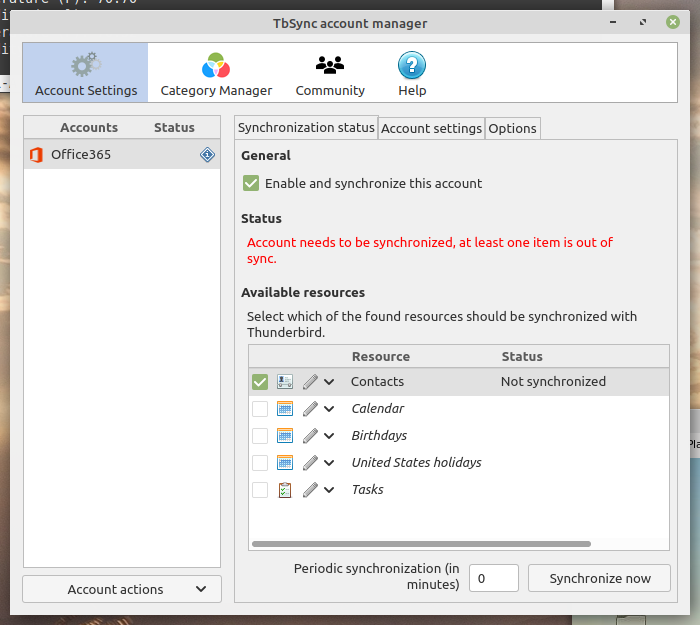The height and width of the screenshot is (625, 700).
Task: Switch to the Options tab
Action: click(x=512, y=128)
